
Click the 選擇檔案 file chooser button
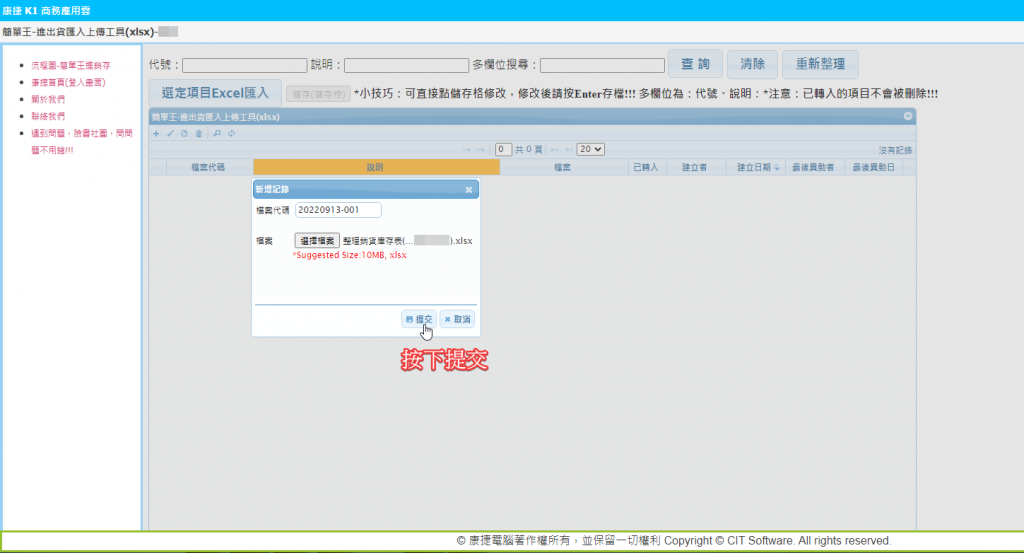coord(317,241)
